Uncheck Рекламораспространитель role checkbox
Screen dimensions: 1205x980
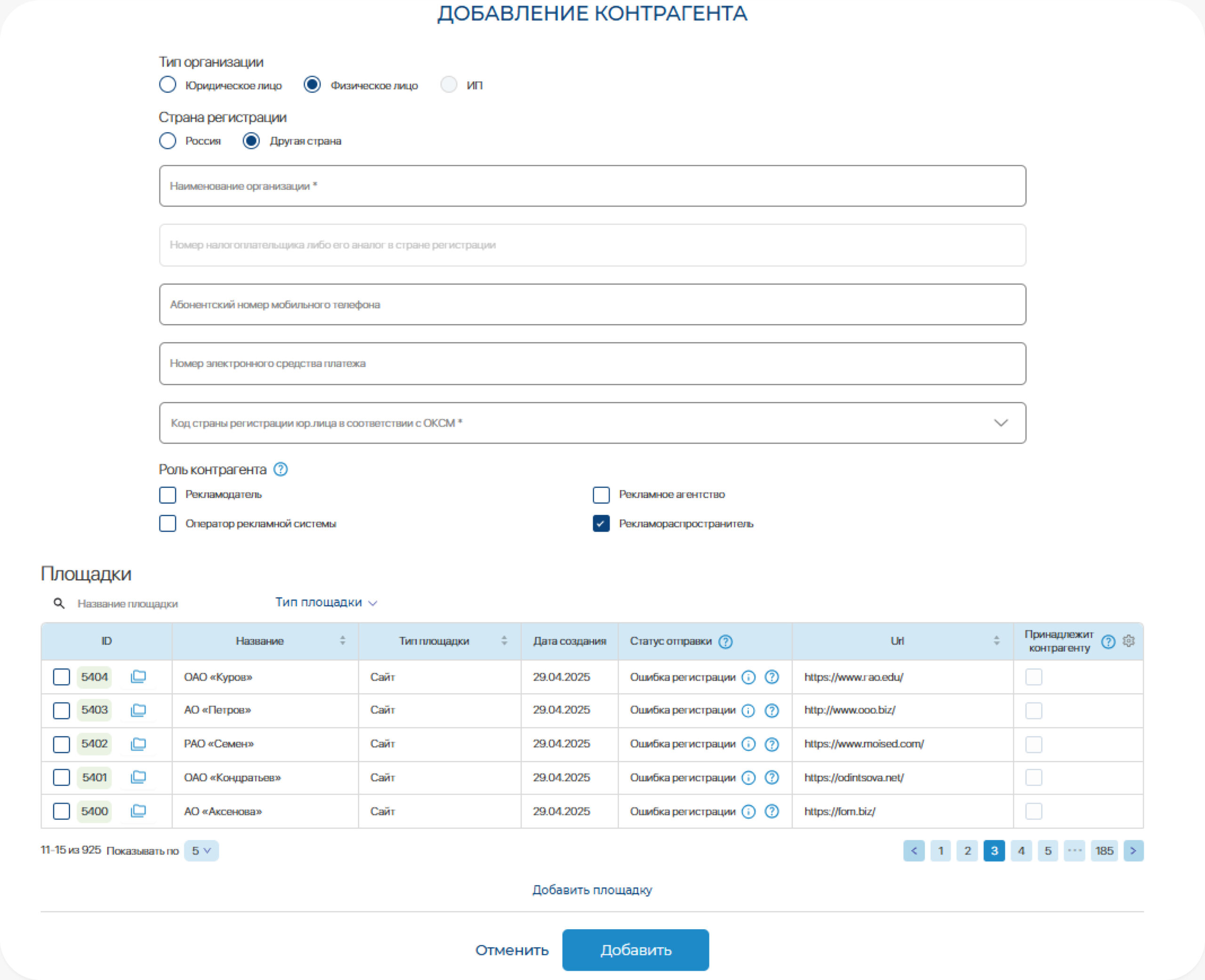click(601, 523)
